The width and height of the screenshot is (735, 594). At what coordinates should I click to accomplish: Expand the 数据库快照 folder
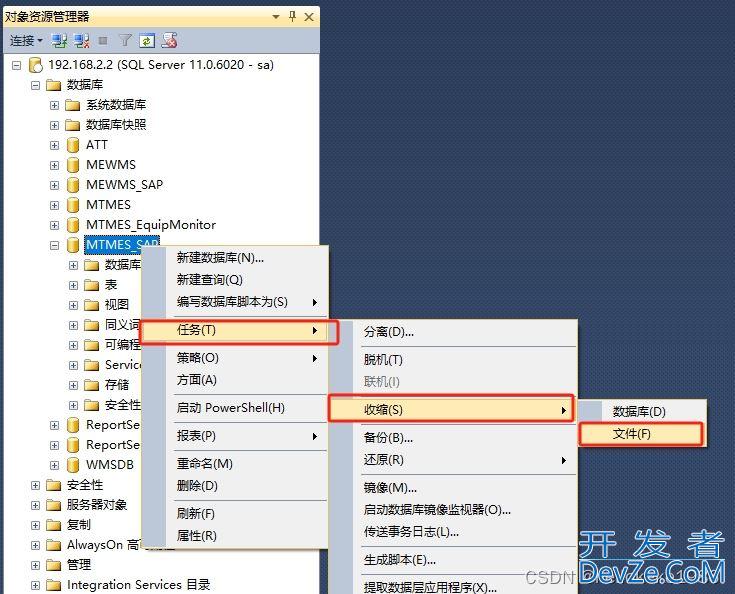click(54, 125)
